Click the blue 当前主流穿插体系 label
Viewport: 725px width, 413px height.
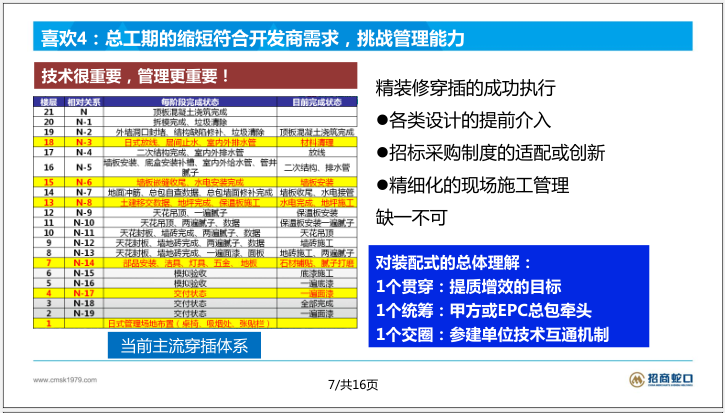click(190, 346)
